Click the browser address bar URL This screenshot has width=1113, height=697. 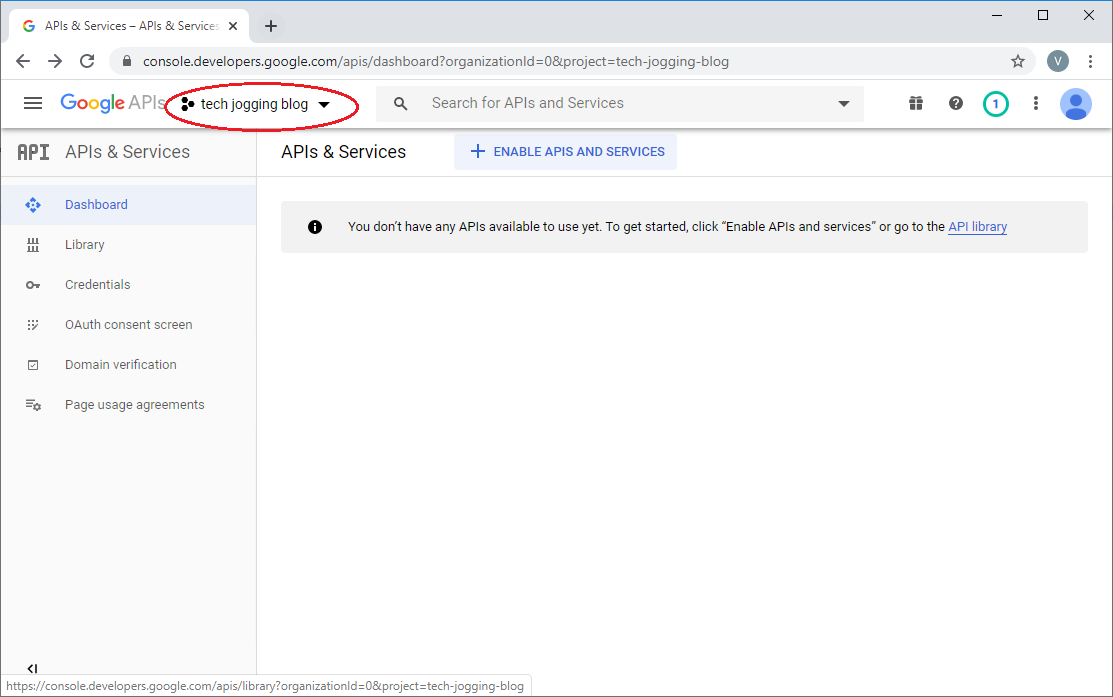pyautogui.click(x=436, y=62)
